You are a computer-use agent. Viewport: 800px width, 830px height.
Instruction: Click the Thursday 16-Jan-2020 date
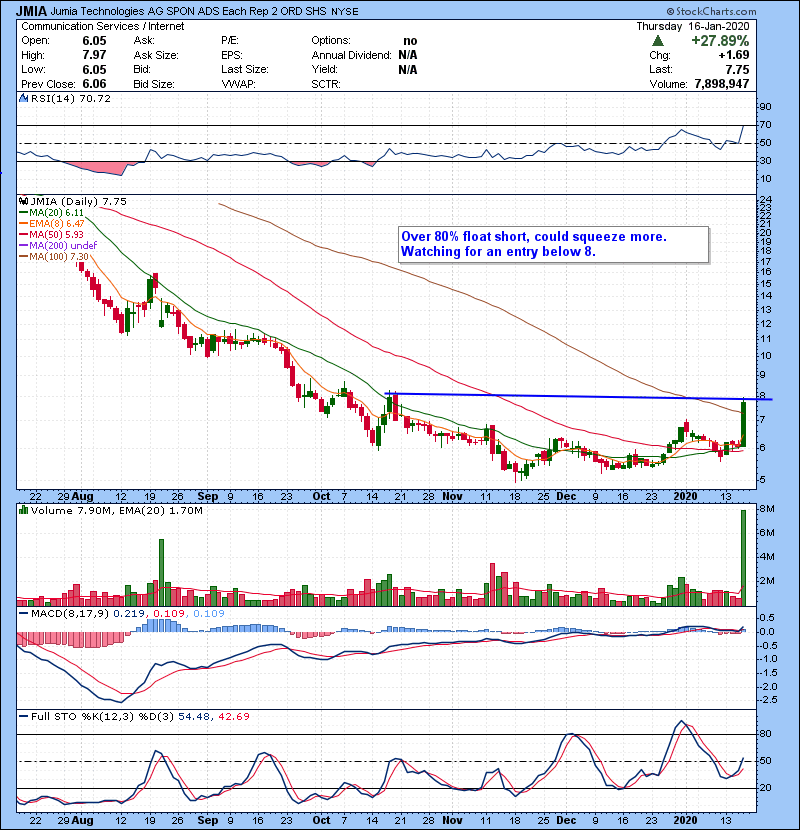point(693,26)
